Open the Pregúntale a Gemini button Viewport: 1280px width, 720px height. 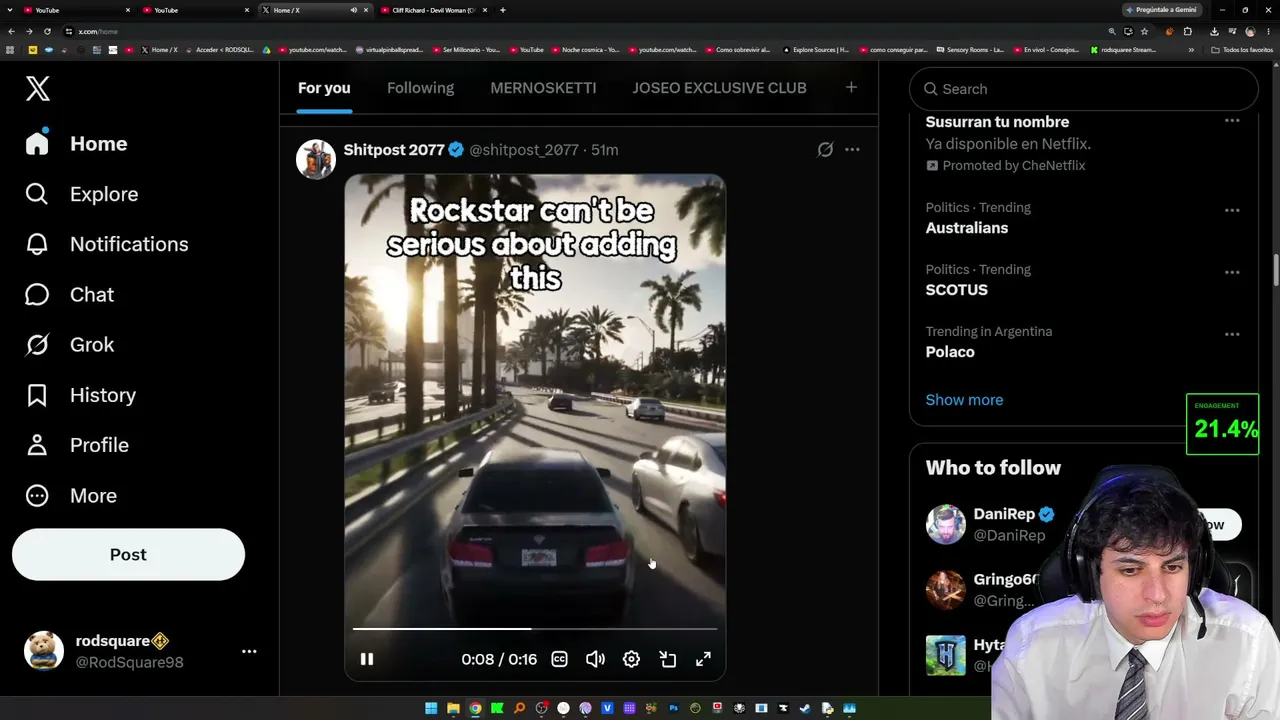tap(1160, 10)
